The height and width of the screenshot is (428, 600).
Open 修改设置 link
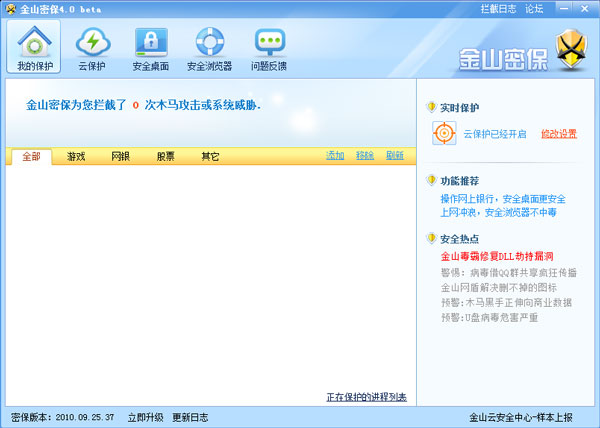559,134
